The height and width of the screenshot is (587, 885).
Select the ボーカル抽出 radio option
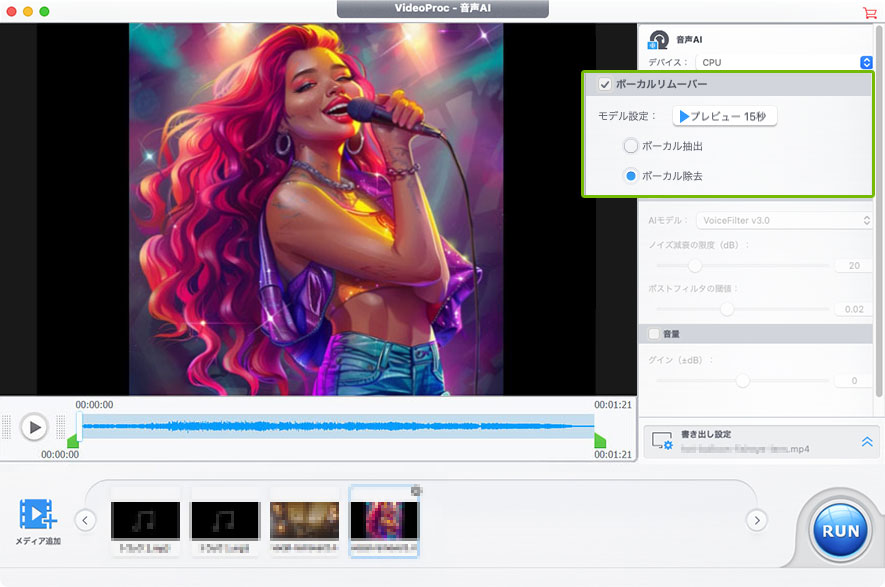[x=630, y=146]
